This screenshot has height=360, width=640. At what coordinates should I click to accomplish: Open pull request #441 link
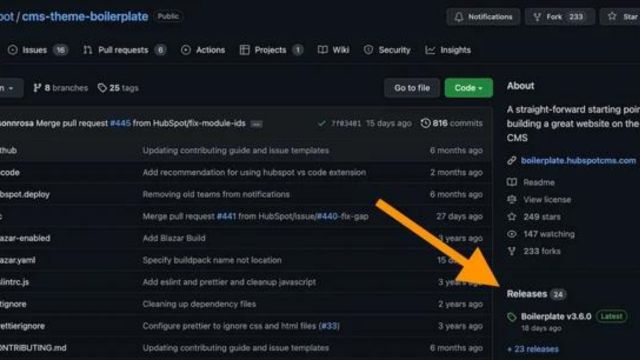point(226,216)
